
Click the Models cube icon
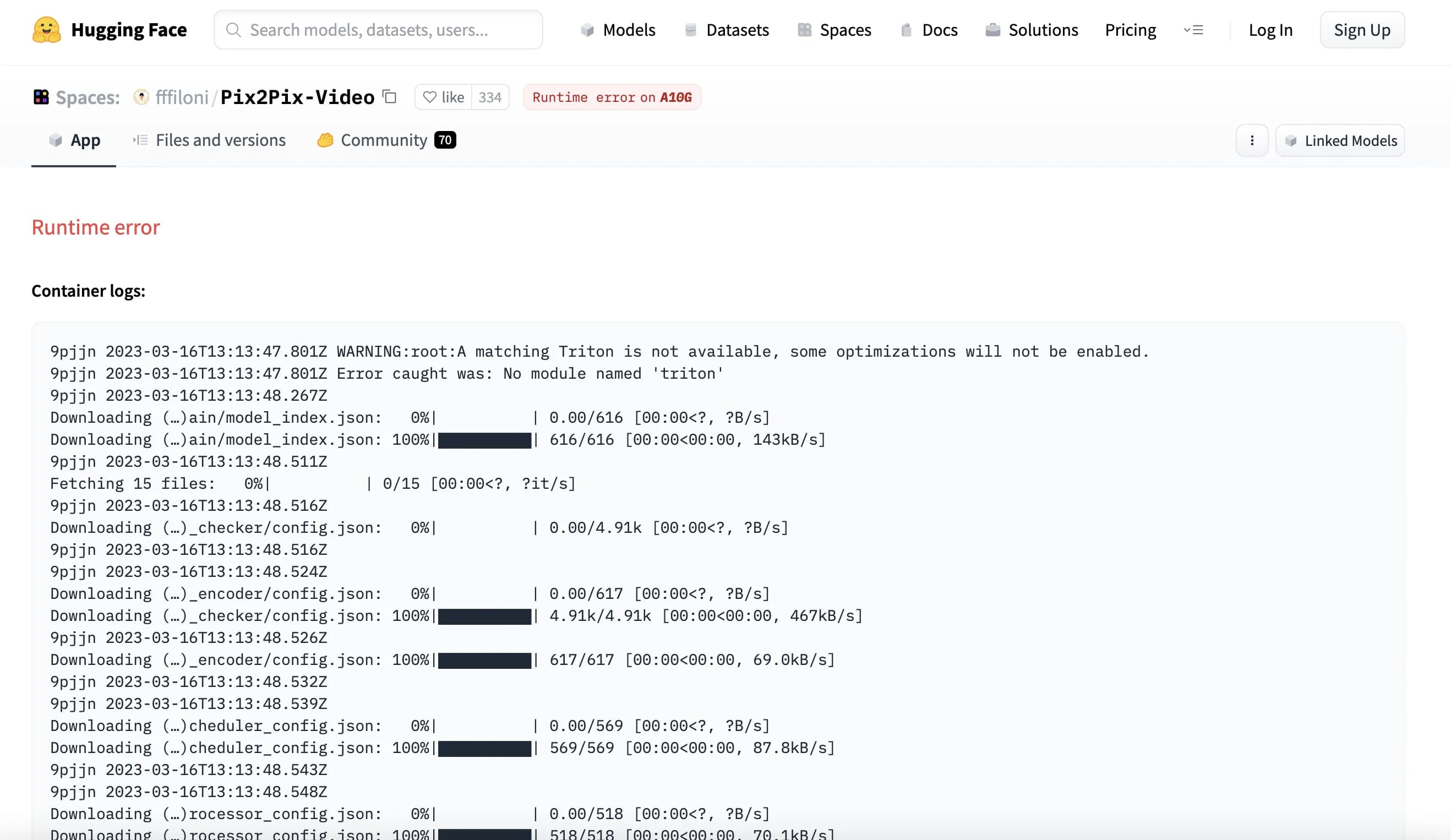click(x=587, y=29)
